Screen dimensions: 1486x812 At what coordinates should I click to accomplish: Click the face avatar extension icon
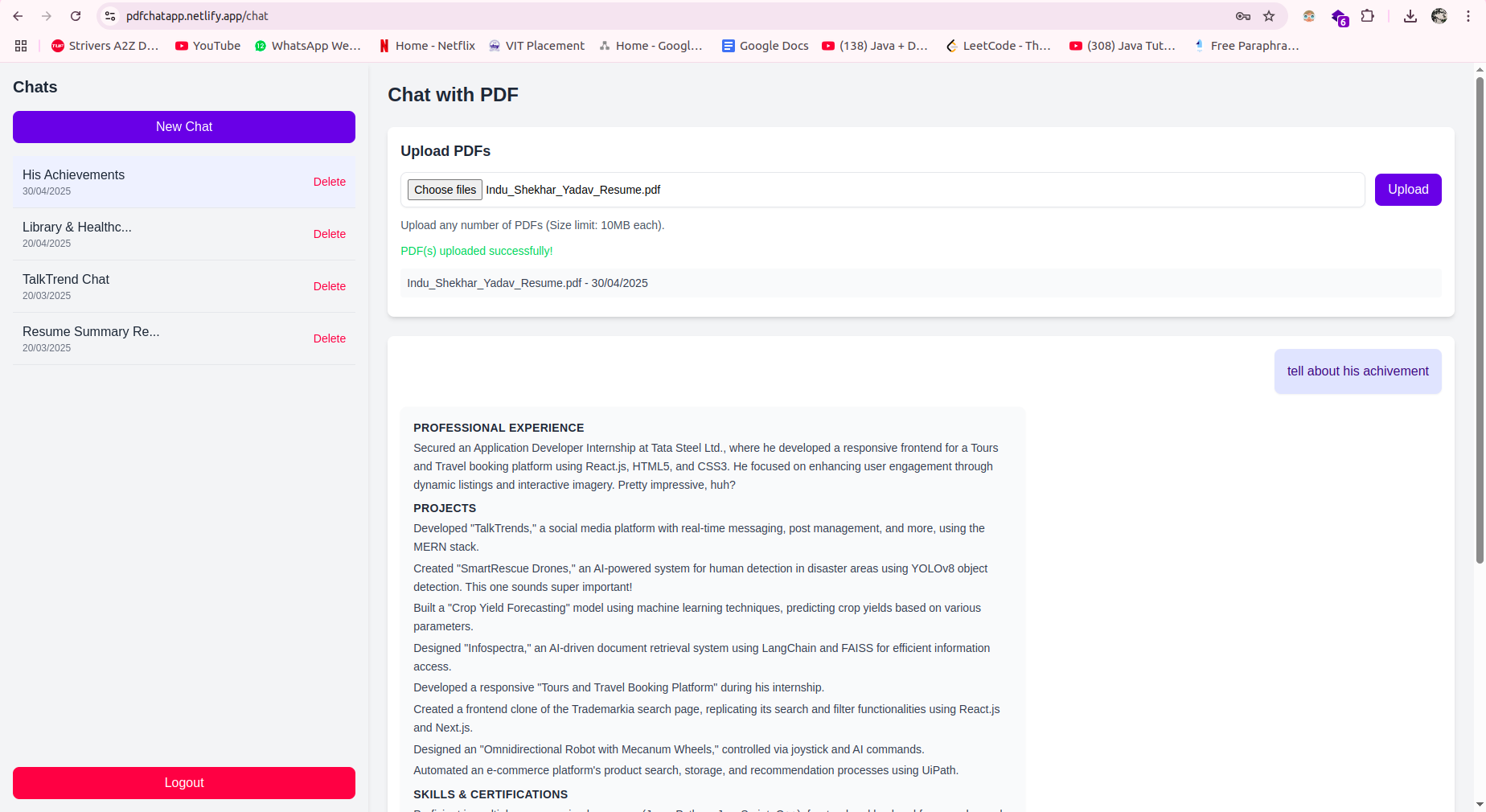point(1309,16)
